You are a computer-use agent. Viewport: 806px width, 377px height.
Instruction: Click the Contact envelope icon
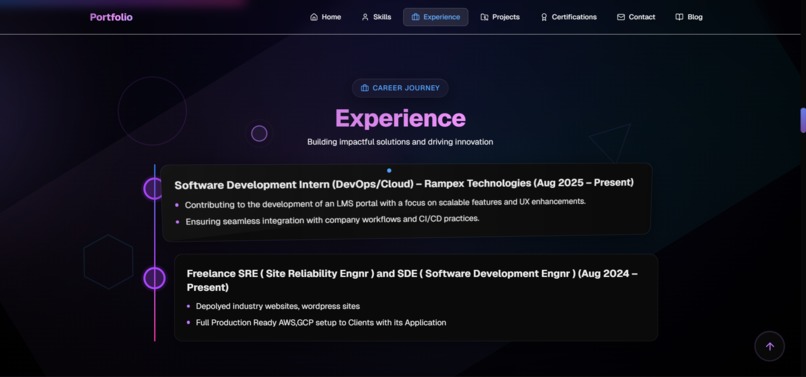click(x=621, y=17)
